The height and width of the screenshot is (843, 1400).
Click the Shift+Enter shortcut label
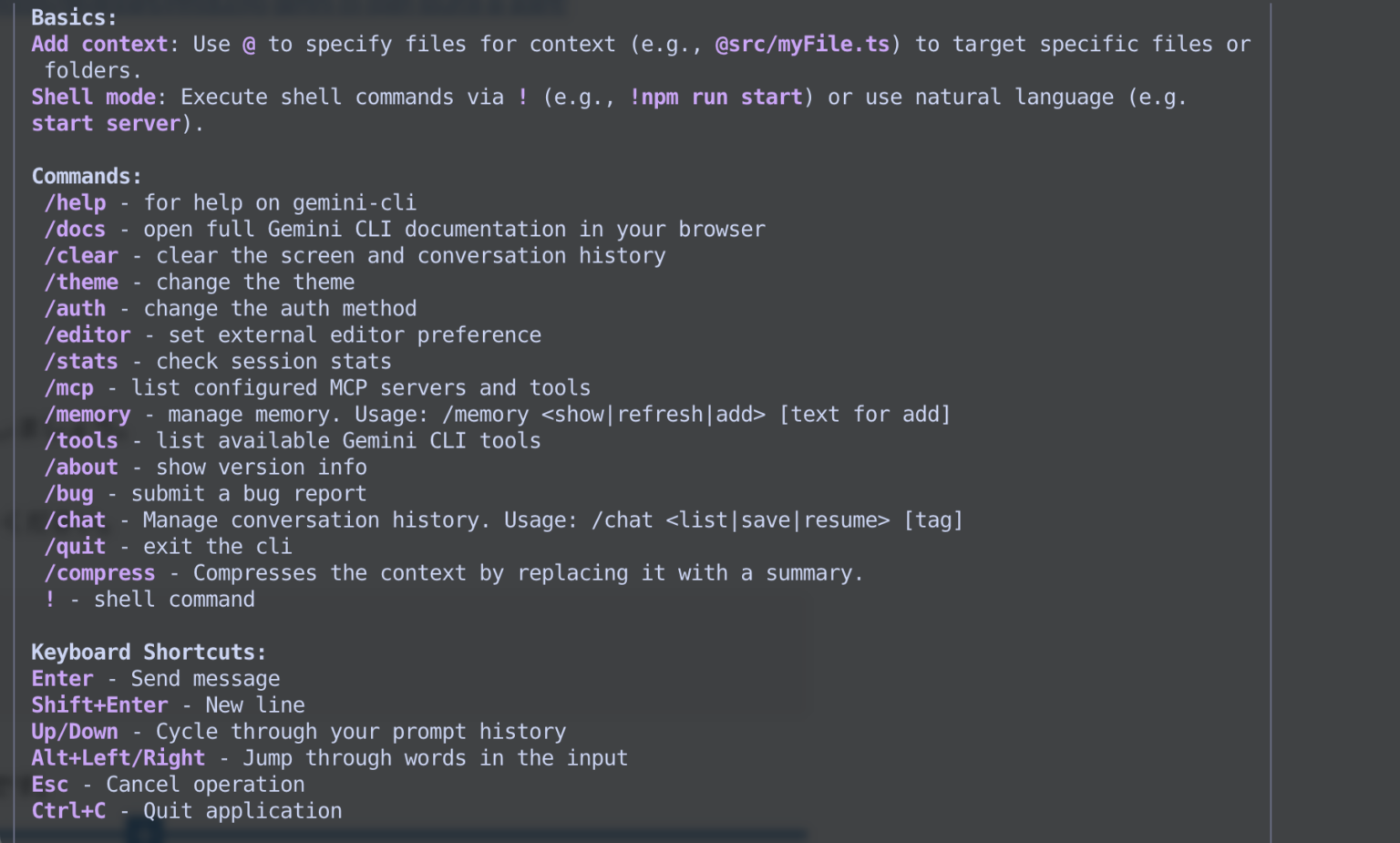99,704
